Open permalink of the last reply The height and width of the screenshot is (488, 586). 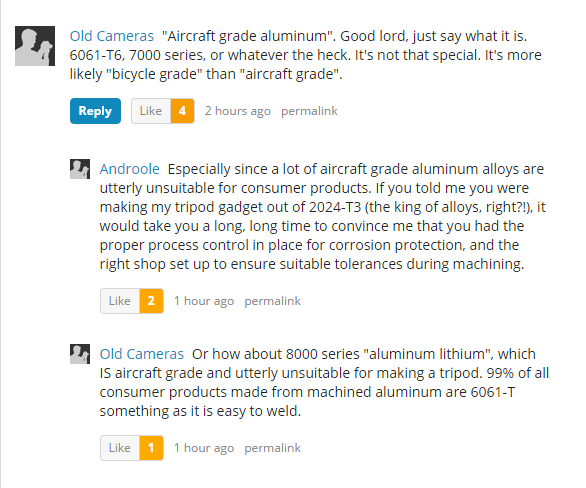point(272,448)
